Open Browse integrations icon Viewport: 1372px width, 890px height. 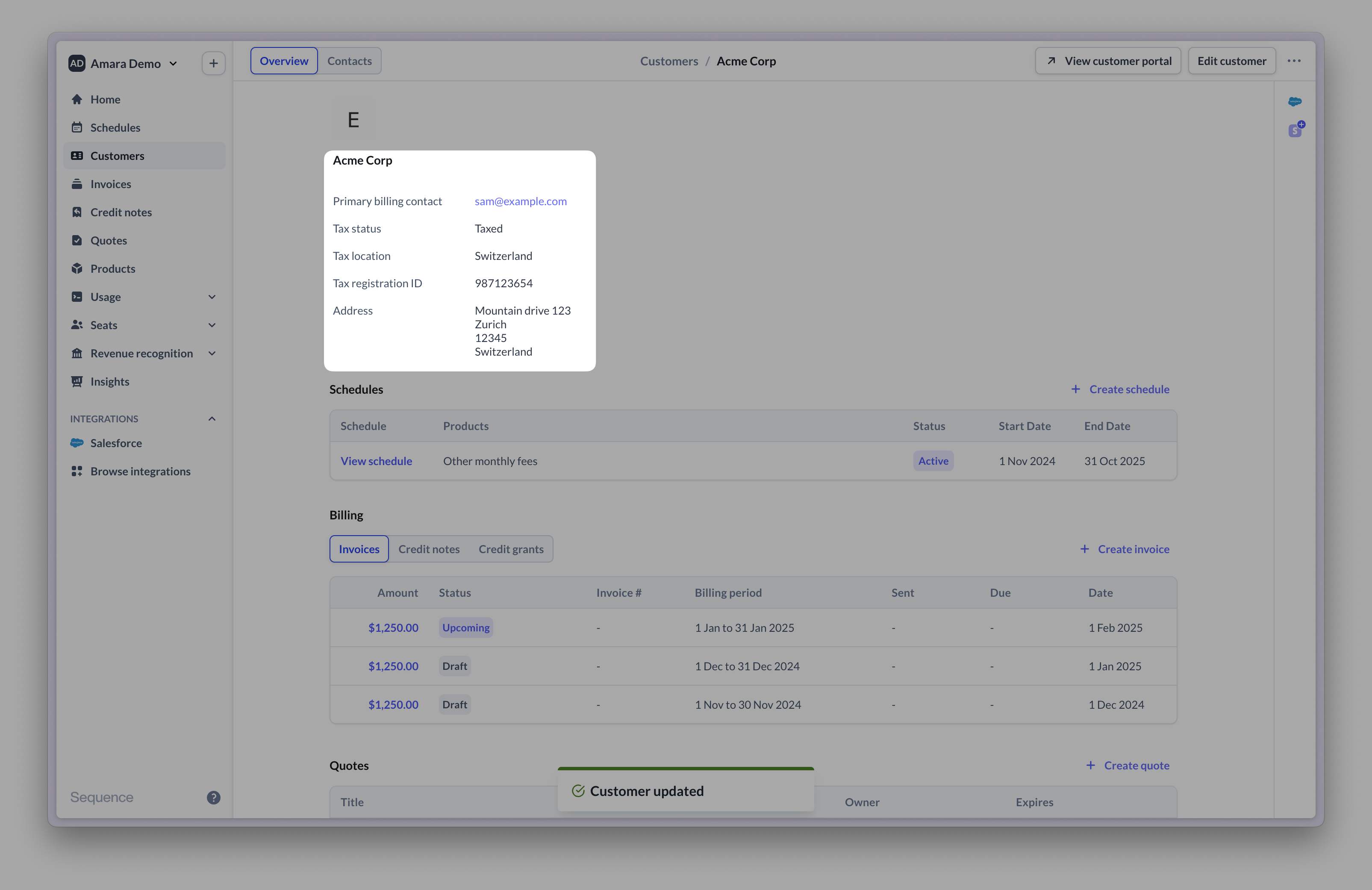tap(77, 471)
